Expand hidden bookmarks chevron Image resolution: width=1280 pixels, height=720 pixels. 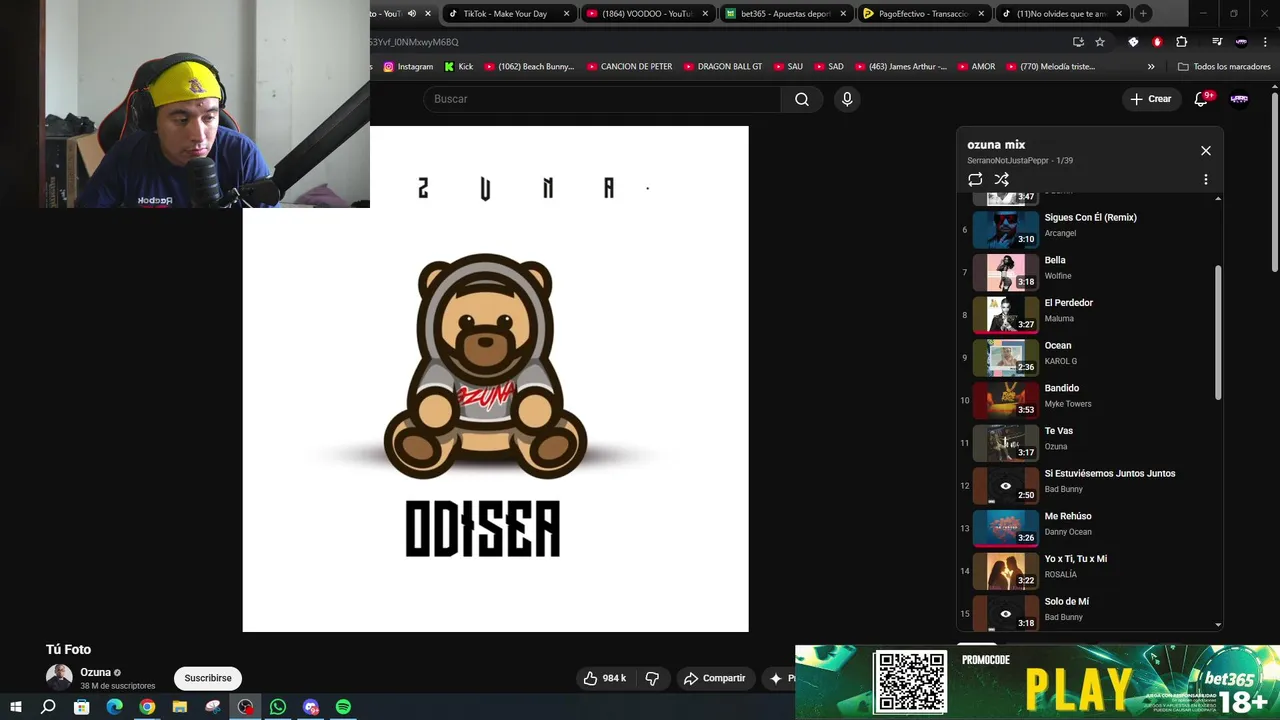click(1151, 67)
